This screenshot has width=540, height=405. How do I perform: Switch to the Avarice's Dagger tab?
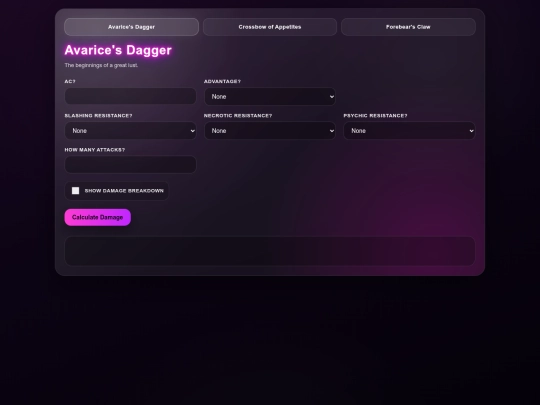pyautogui.click(x=131, y=27)
